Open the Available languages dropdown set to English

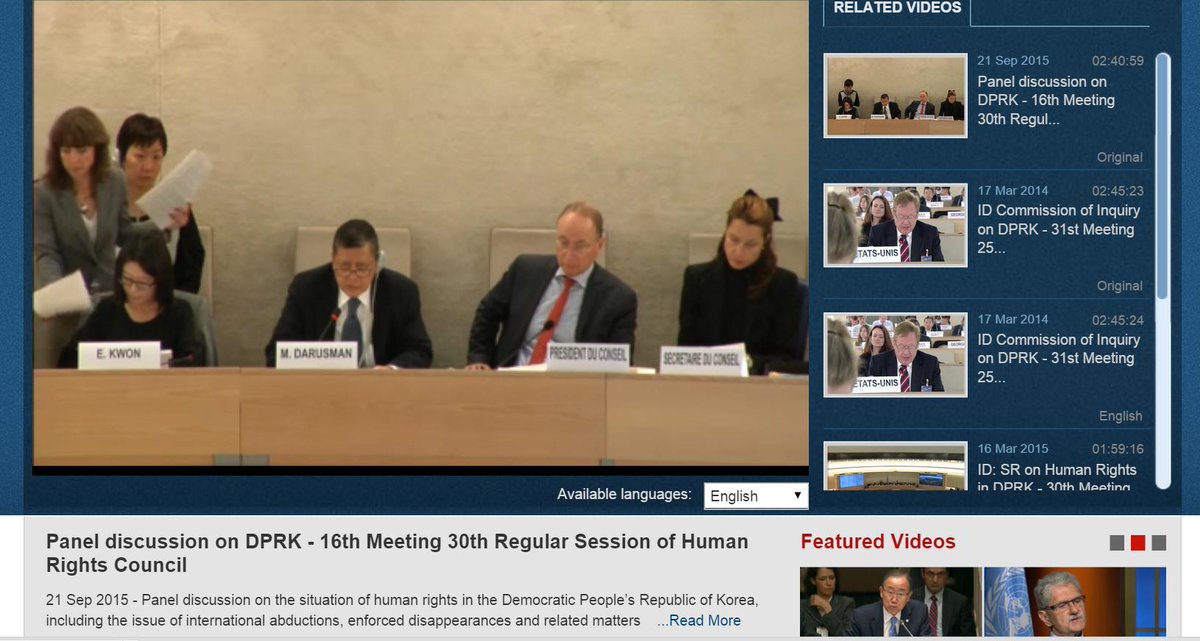click(756, 496)
